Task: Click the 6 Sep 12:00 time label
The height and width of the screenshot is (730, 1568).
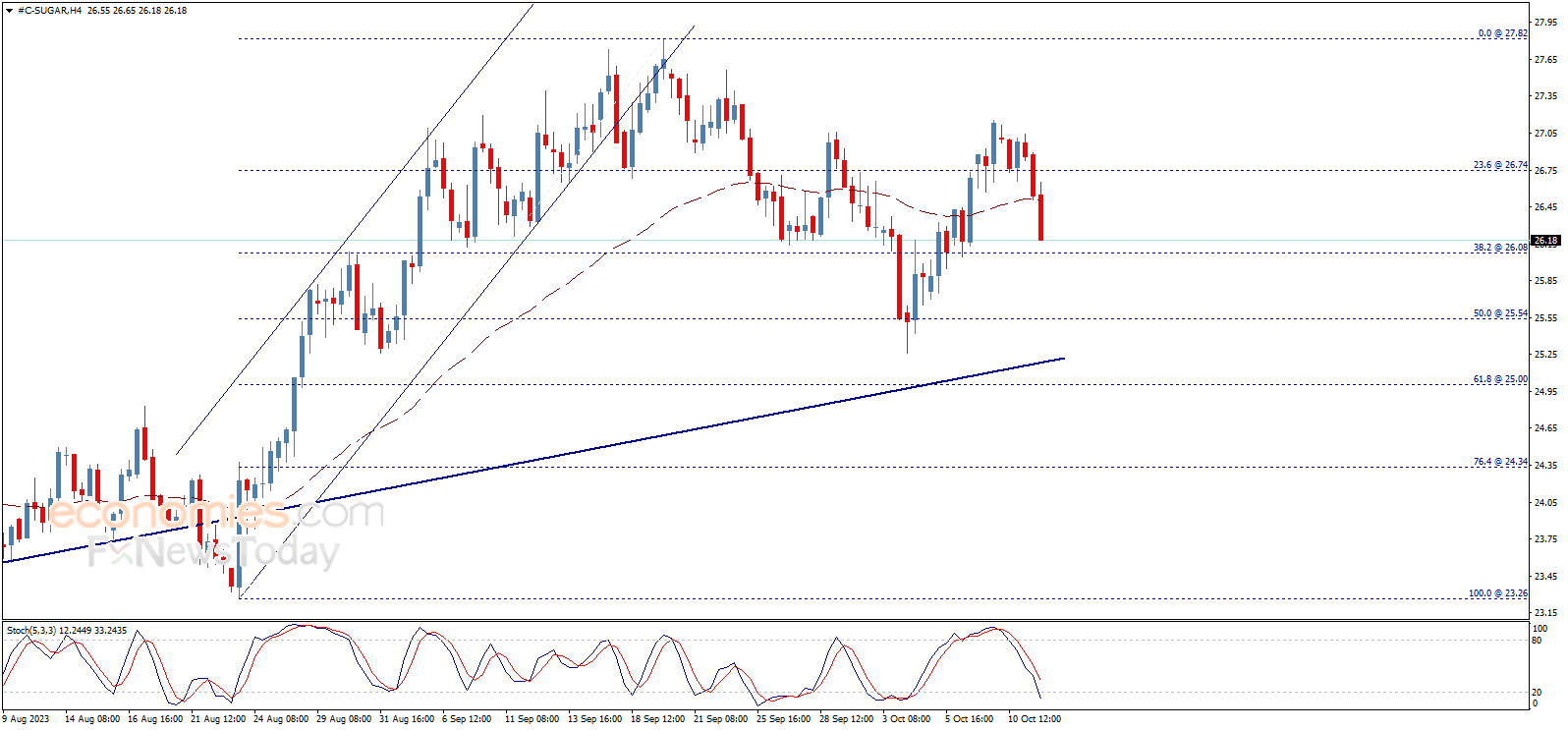Action: [467, 719]
